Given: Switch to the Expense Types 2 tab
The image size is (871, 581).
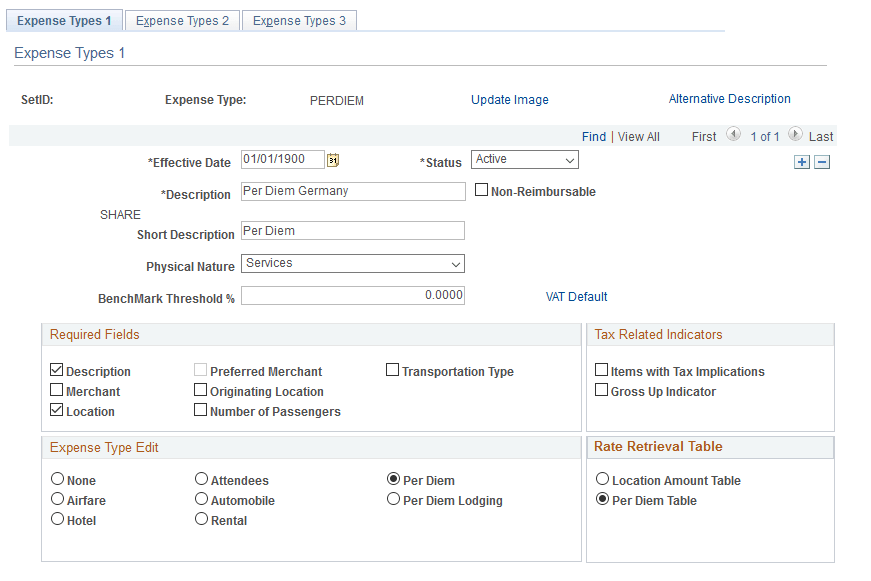Looking at the screenshot, I should point(181,20).
